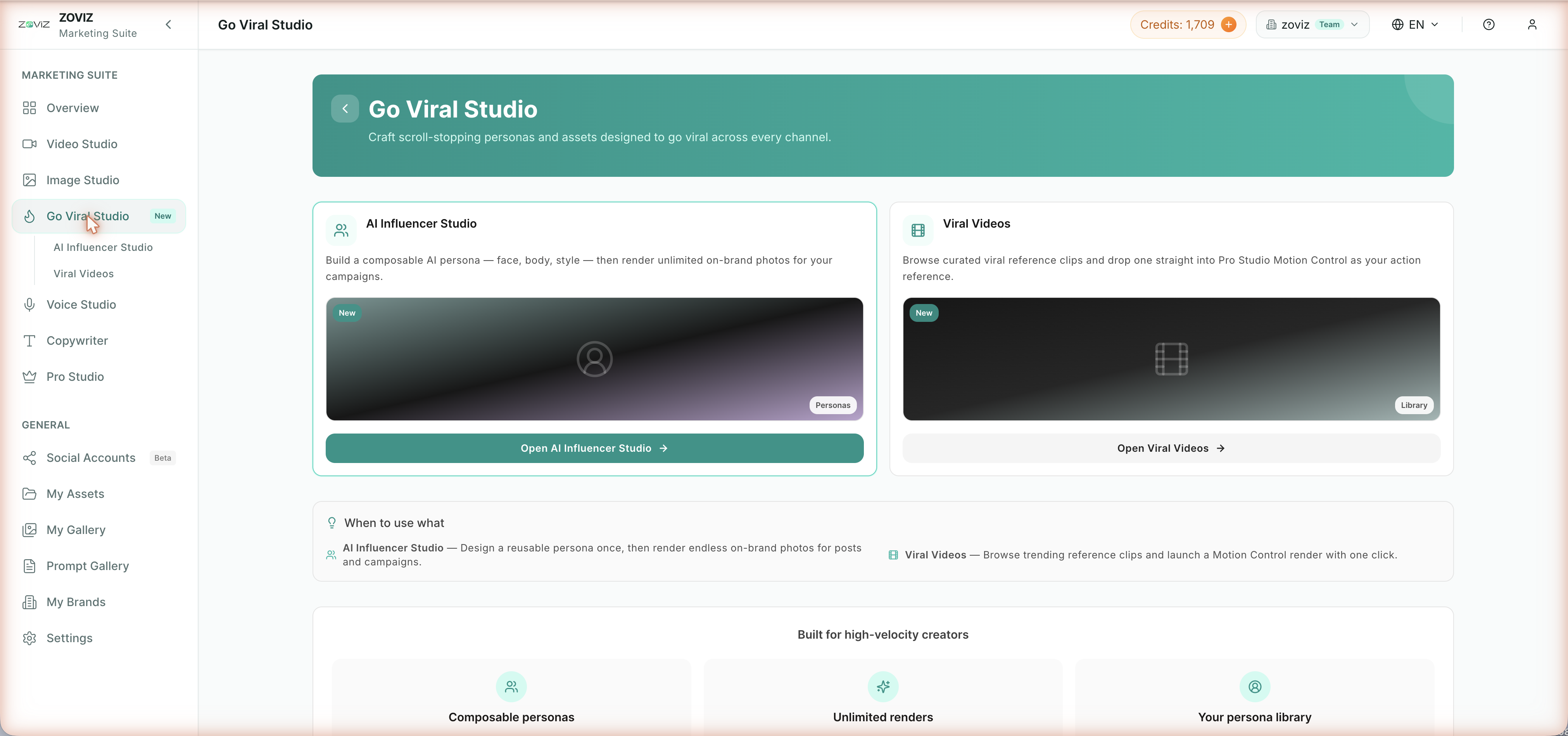Click the Viral Videos card film icon
The image size is (1568, 736).
[x=918, y=230]
